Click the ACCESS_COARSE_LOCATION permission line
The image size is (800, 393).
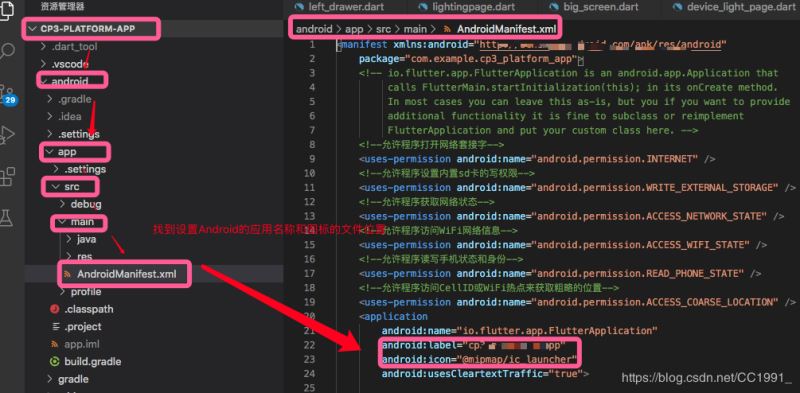[x=577, y=302]
